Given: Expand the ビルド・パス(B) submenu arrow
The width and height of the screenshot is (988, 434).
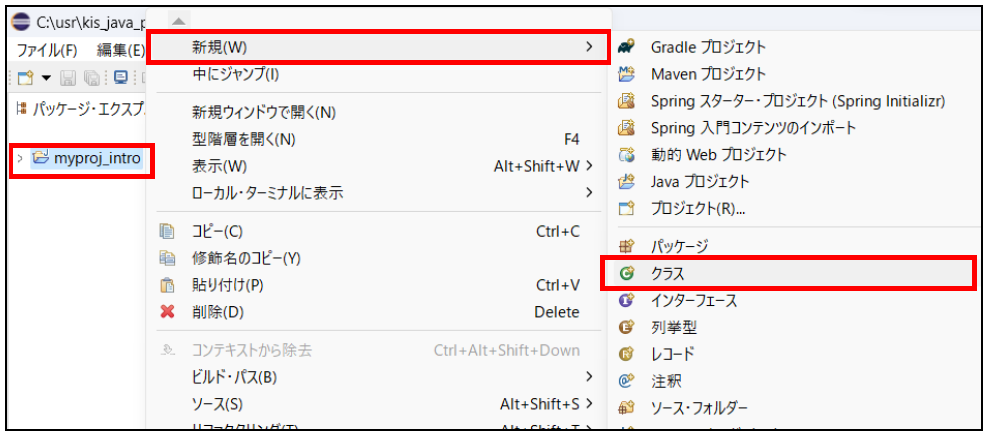Looking at the screenshot, I should click(x=589, y=377).
